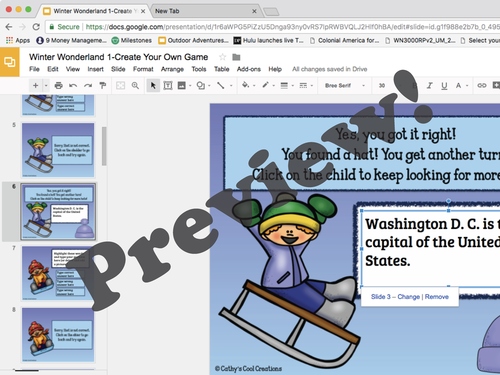Viewport: 500px width, 375px height.
Task: Open the Insert menu
Action: pos(95,69)
